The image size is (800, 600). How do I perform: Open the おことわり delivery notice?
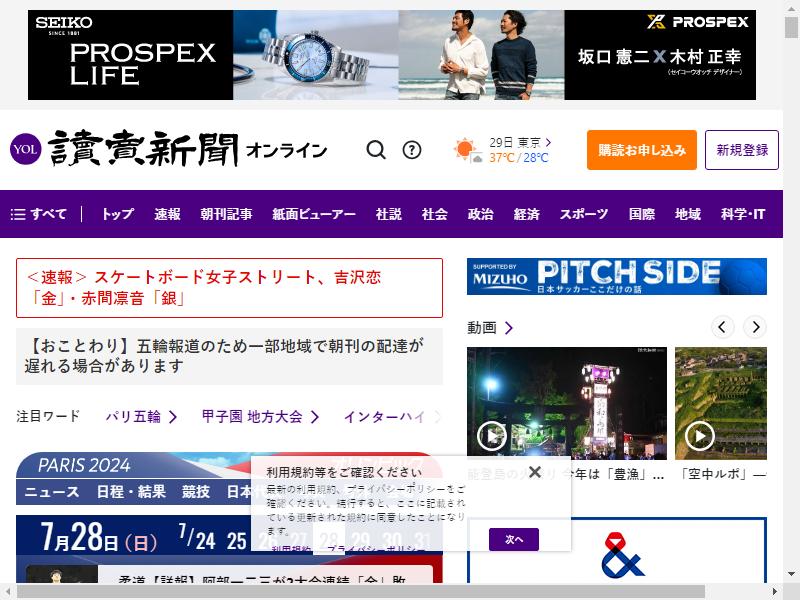(229, 356)
